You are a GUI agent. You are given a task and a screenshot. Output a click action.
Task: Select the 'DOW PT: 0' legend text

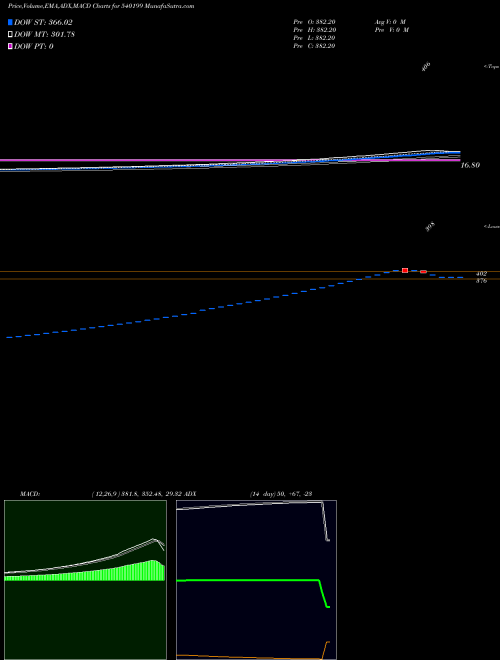pos(34,46)
